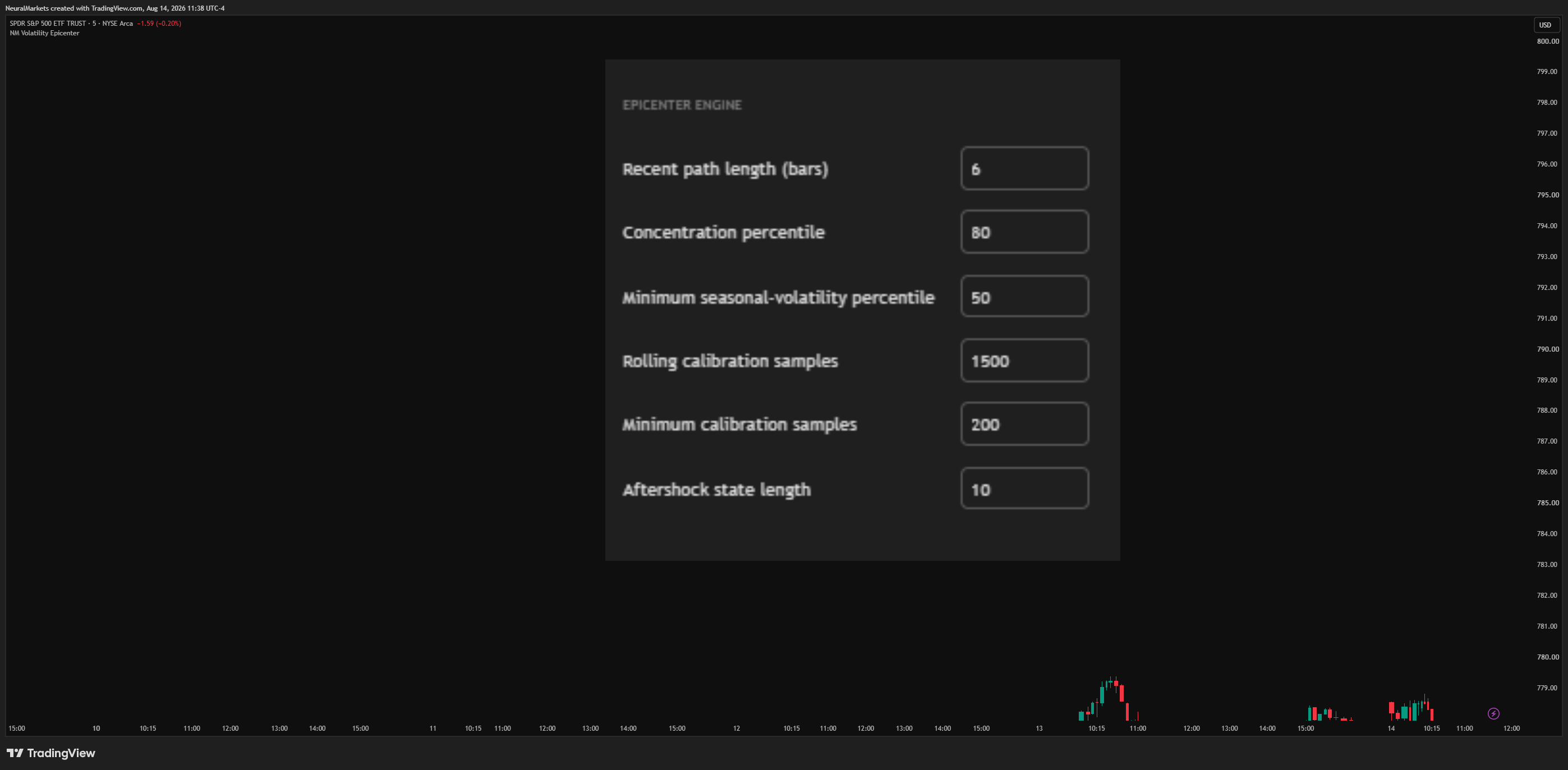Click the 785.00 price axis label
The height and width of the screenshot is (770, 1568).
coord(1547,503)
